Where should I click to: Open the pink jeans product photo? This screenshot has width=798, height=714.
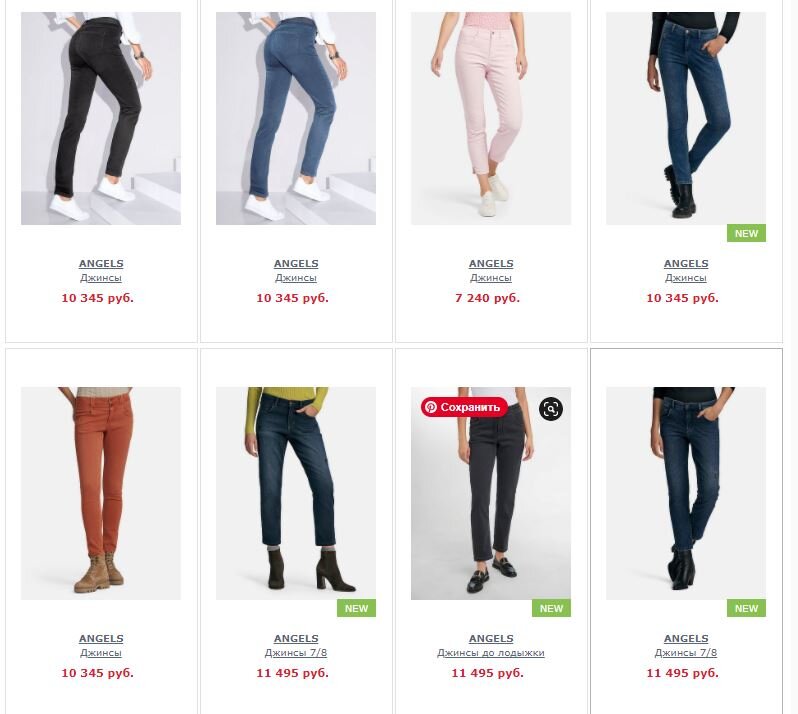[491, 118]
